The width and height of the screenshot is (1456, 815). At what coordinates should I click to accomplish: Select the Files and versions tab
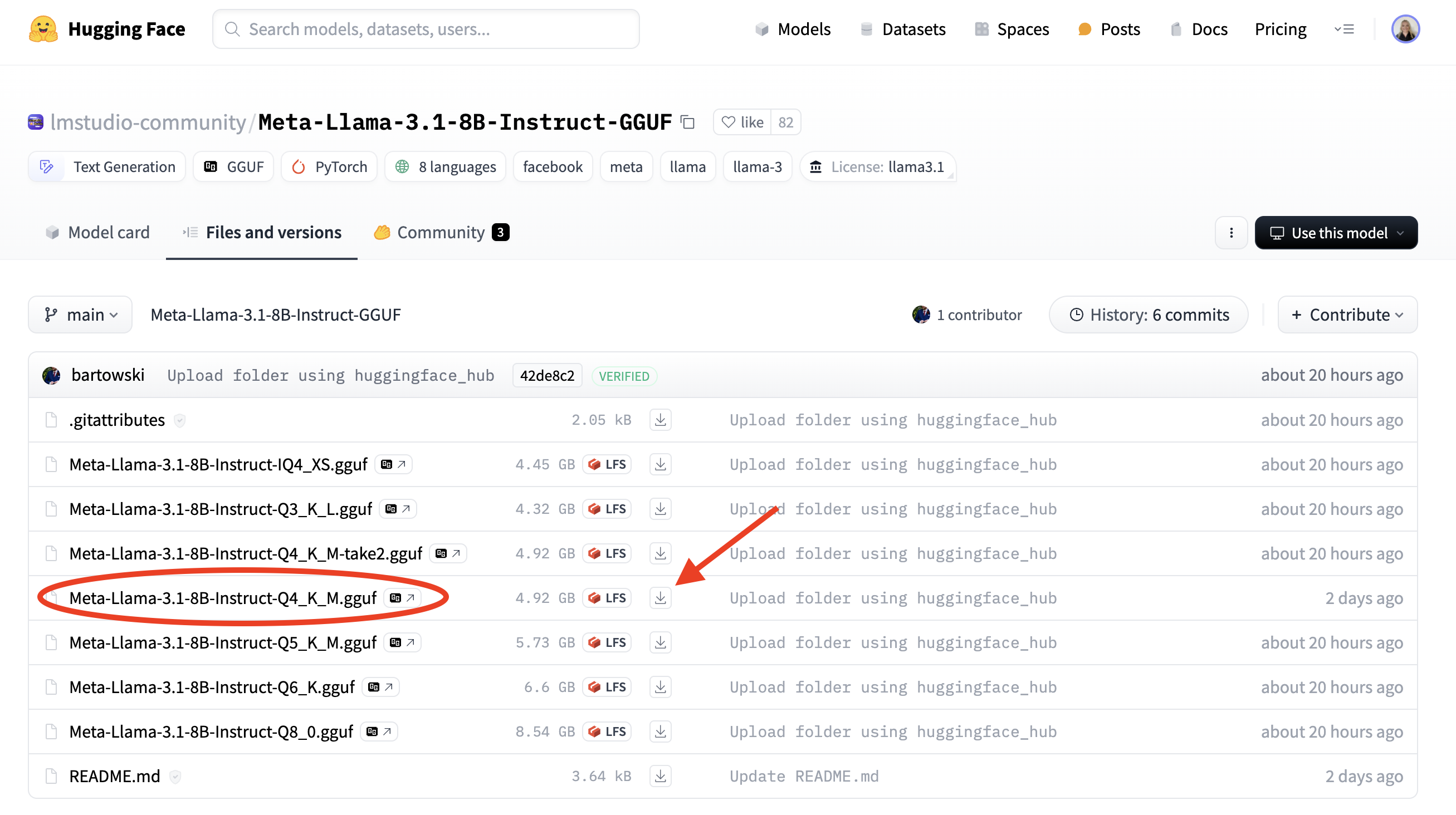click(262, 232)
